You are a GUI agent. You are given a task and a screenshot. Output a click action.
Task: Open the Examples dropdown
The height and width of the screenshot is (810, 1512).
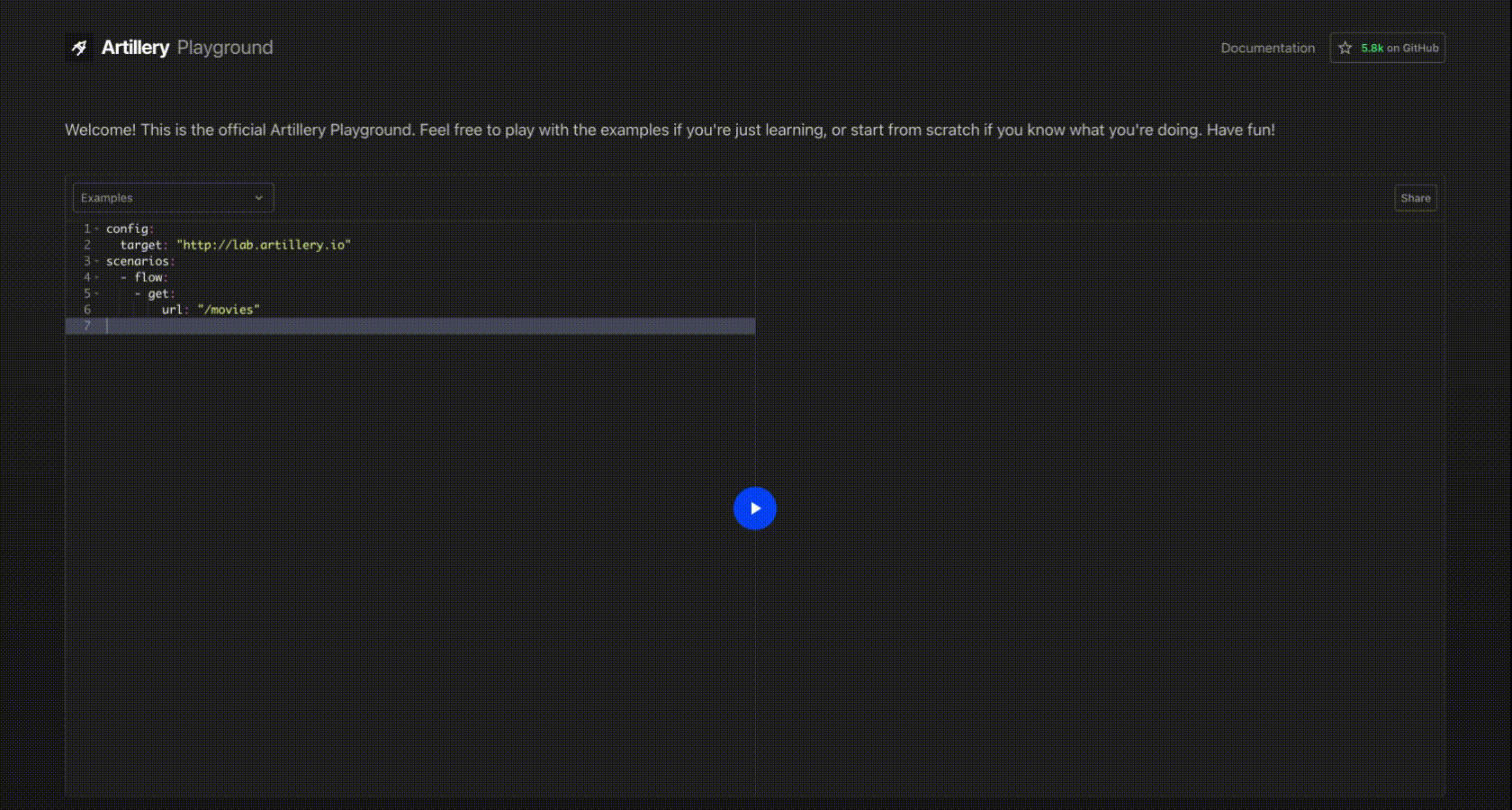tap(173, 198)
